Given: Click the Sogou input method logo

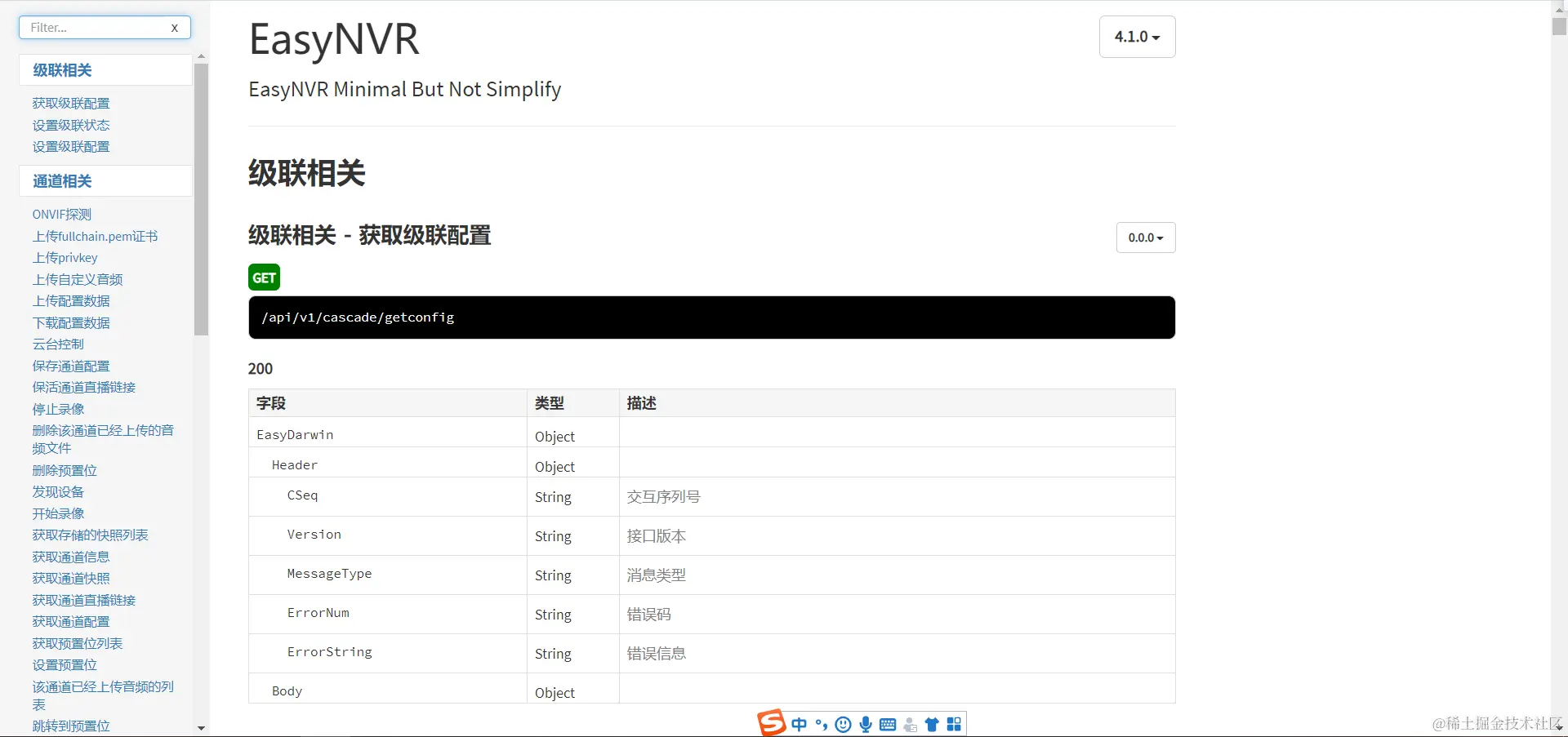Looking at the screenshot, I should click(771, 722).
